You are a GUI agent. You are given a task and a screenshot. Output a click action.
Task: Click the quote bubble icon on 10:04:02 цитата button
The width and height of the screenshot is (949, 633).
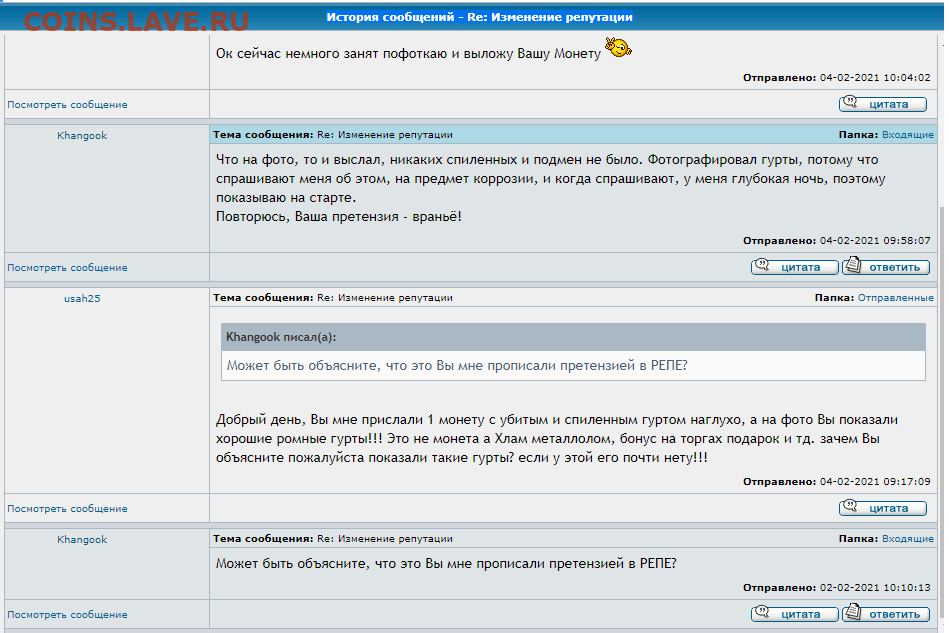850,101
